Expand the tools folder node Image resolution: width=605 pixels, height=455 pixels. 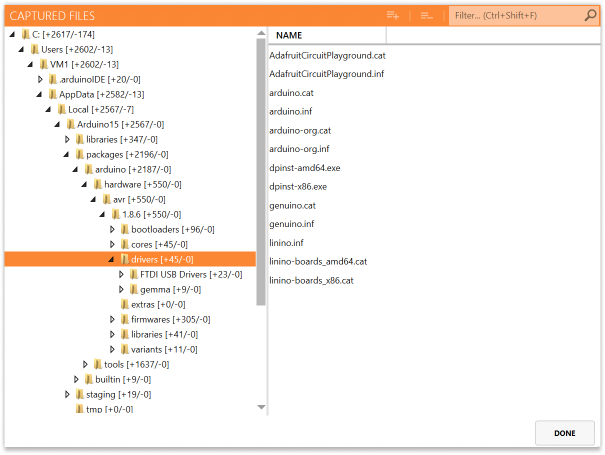85,365
